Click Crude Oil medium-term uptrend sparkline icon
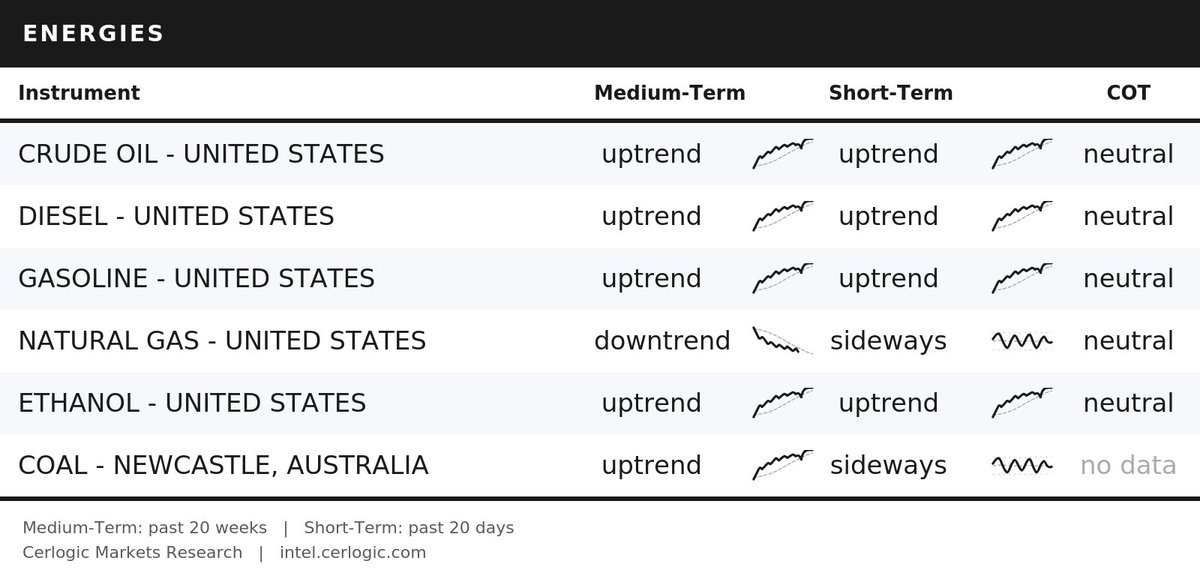This screenshot has width=1200, height=579. 782,154
